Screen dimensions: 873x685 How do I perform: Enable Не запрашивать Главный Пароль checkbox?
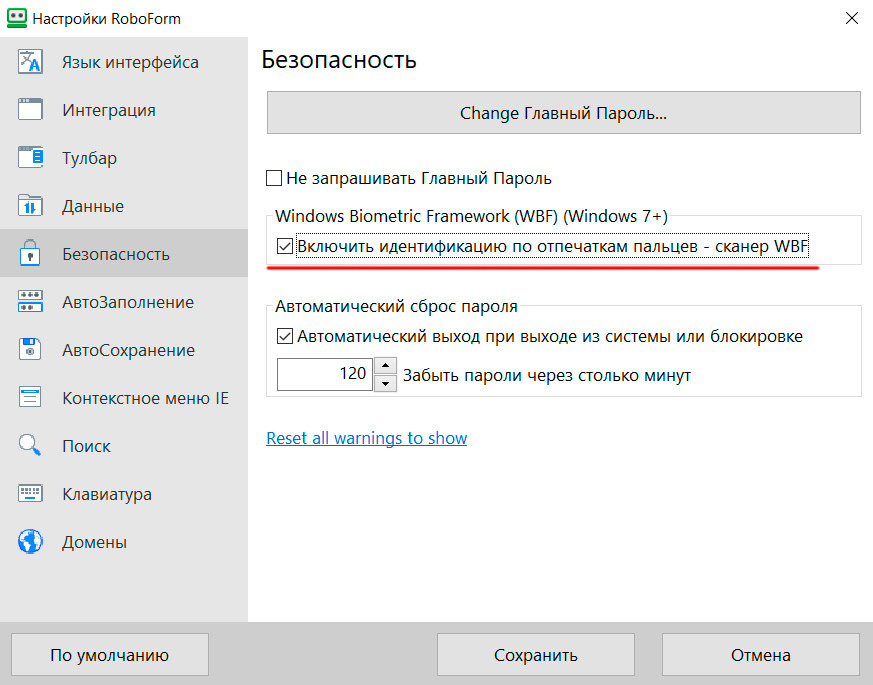(274, 179)
